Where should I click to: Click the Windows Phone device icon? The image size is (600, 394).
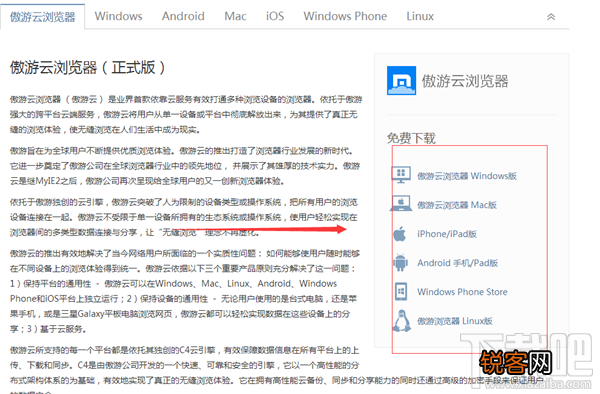click(x=401, y=291)
